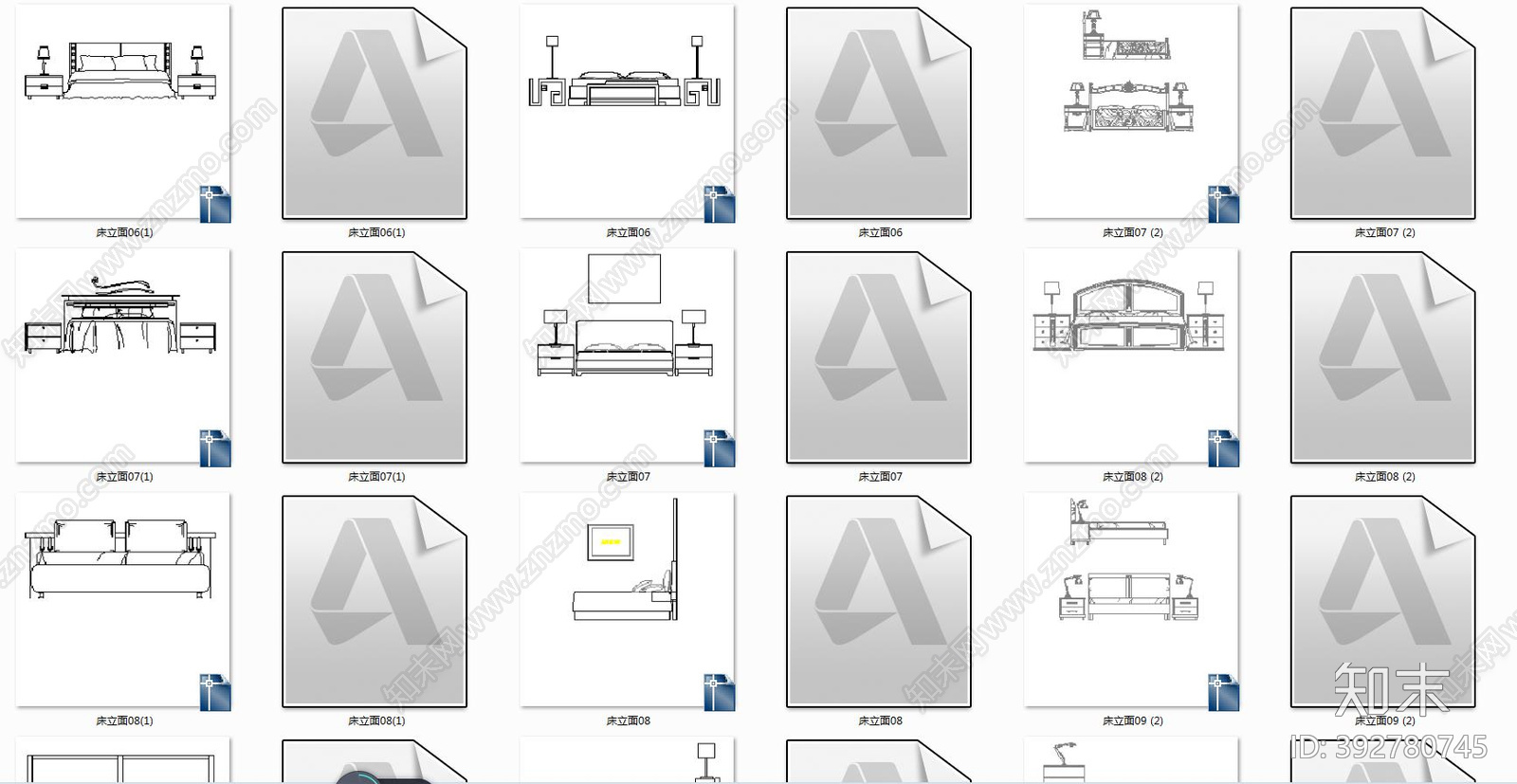Open the 床立面06 drawing preview with floor lamps
1517x784 pixels.
point(627,112)
